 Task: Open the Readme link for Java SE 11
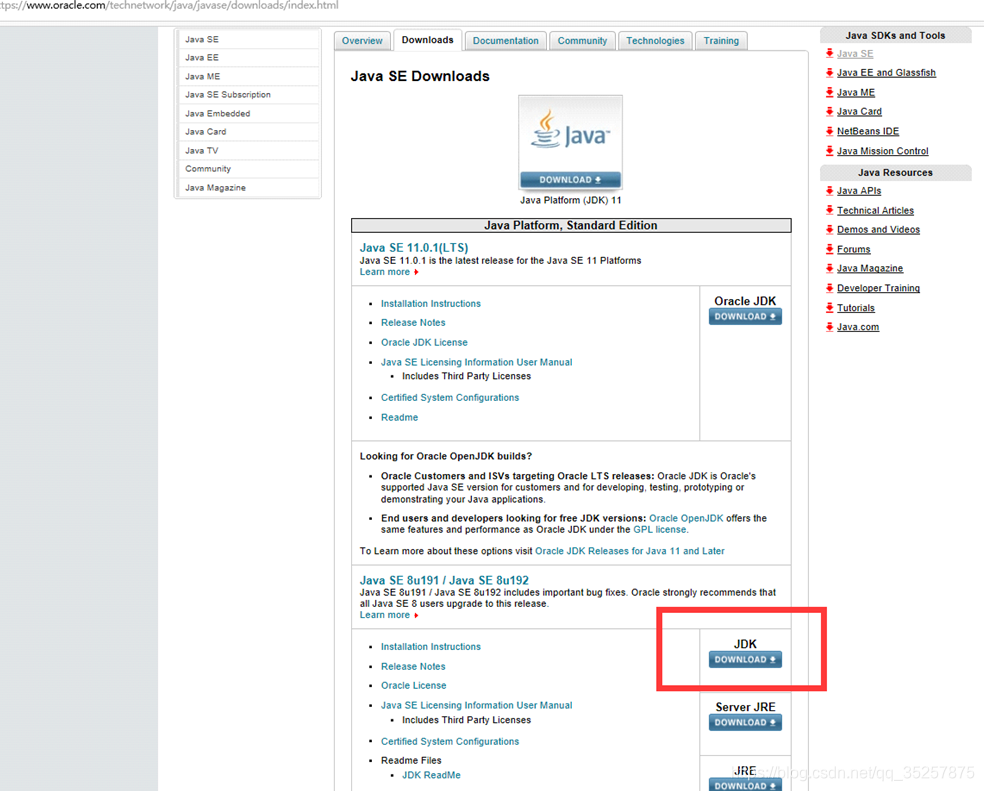(399, 417)
